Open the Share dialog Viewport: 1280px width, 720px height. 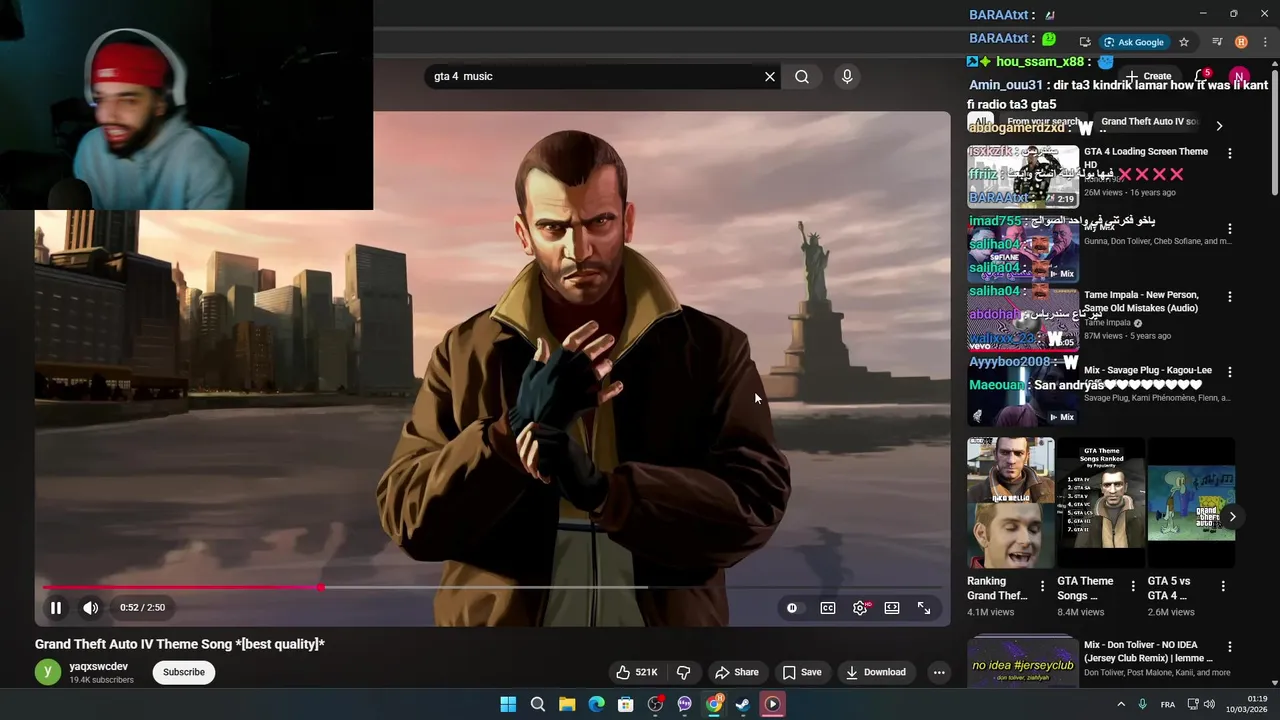(736, 672)
